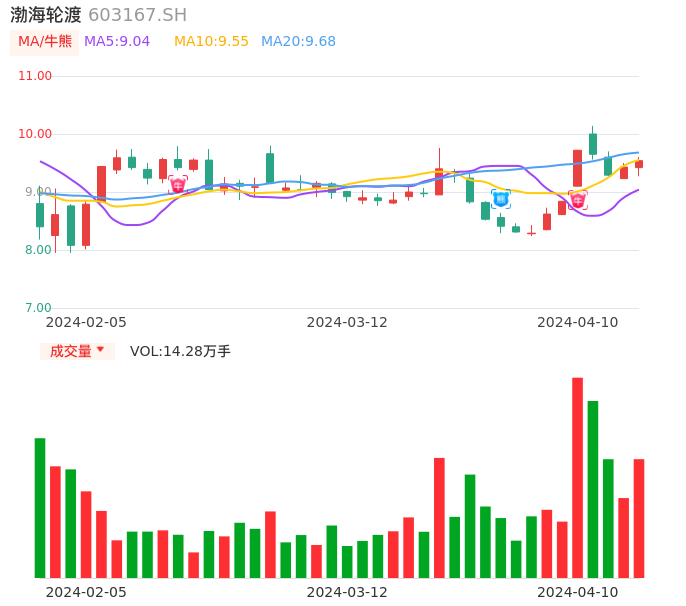This screenshot has width=686, height=606.
Task: Click the stock code 603167.SH
Action: click(137, 15)
